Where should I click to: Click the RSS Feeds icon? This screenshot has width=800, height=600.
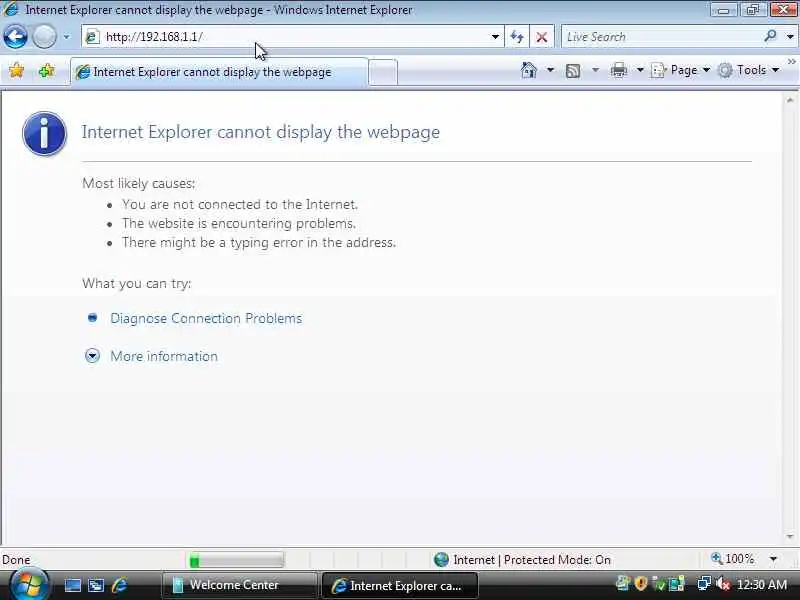click(573, 70)
